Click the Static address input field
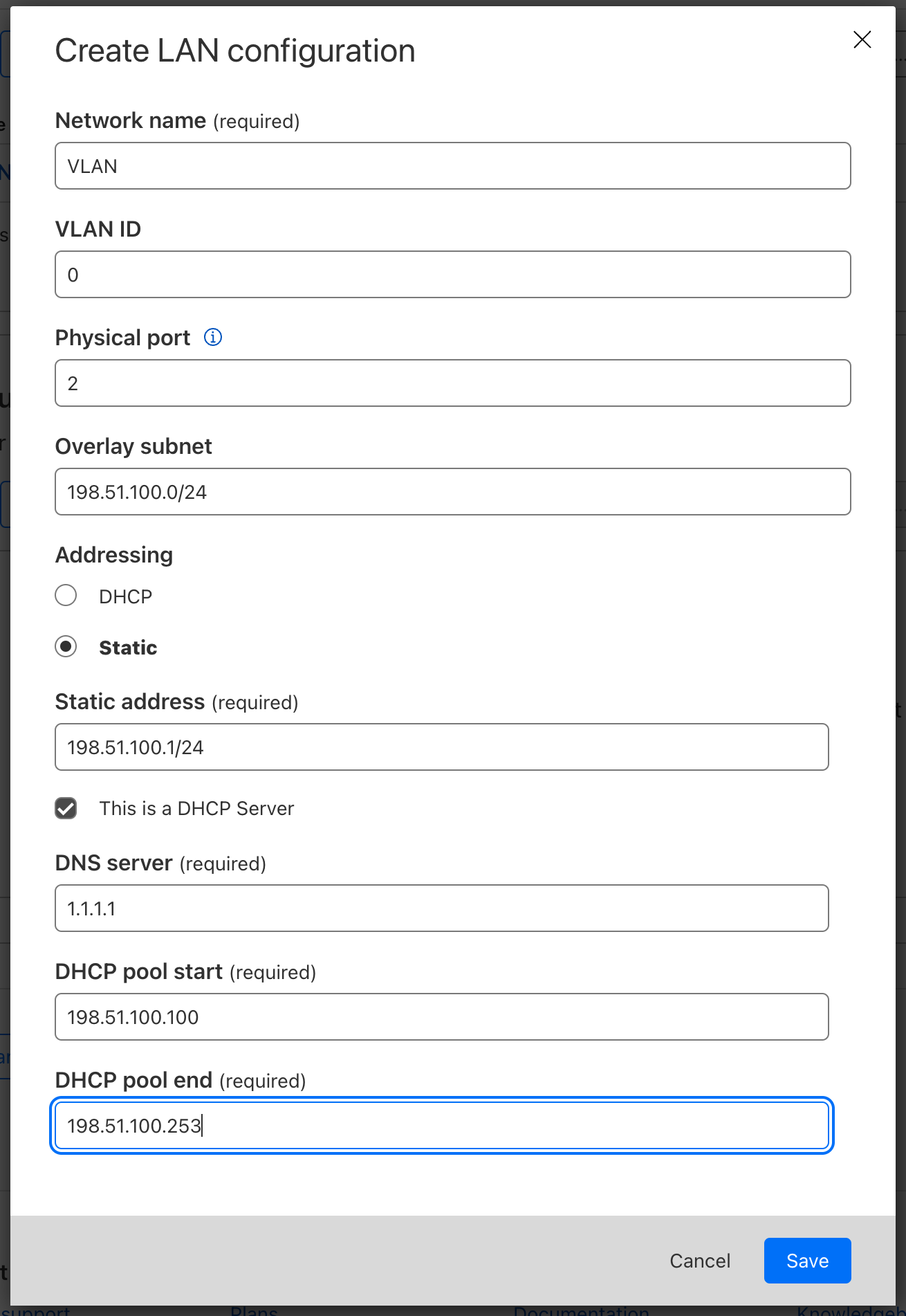This screenshot has width=906, height=1316. click(441, 747)
